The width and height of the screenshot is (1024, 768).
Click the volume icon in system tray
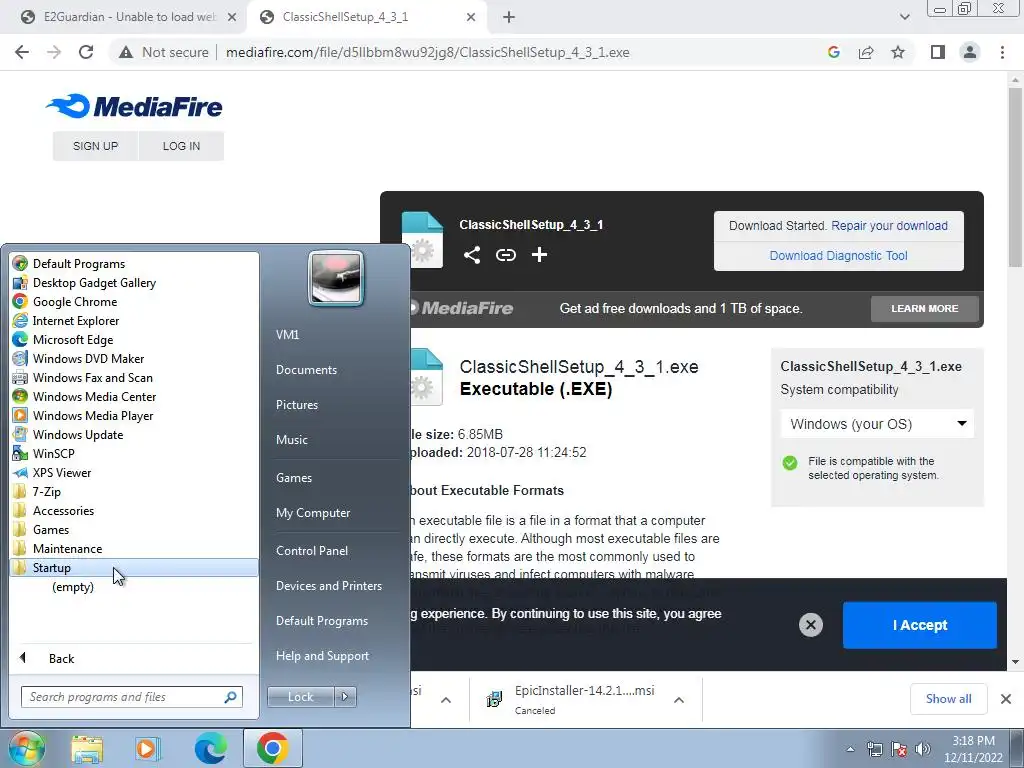pos(923,749)
